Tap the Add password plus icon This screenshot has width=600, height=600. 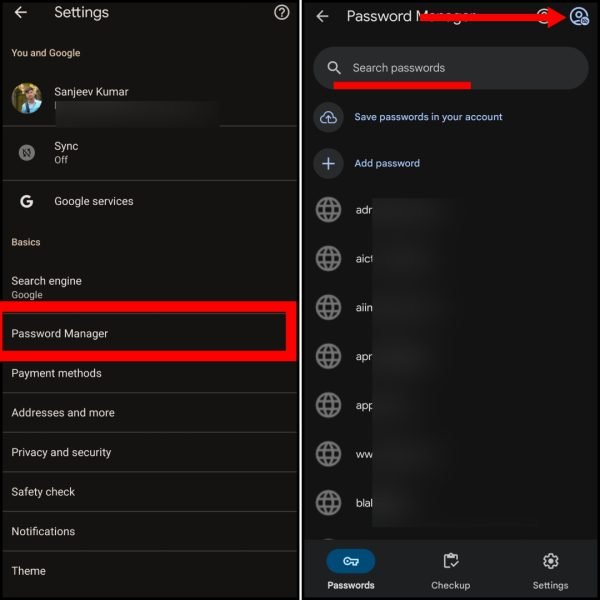coord(328,164)
